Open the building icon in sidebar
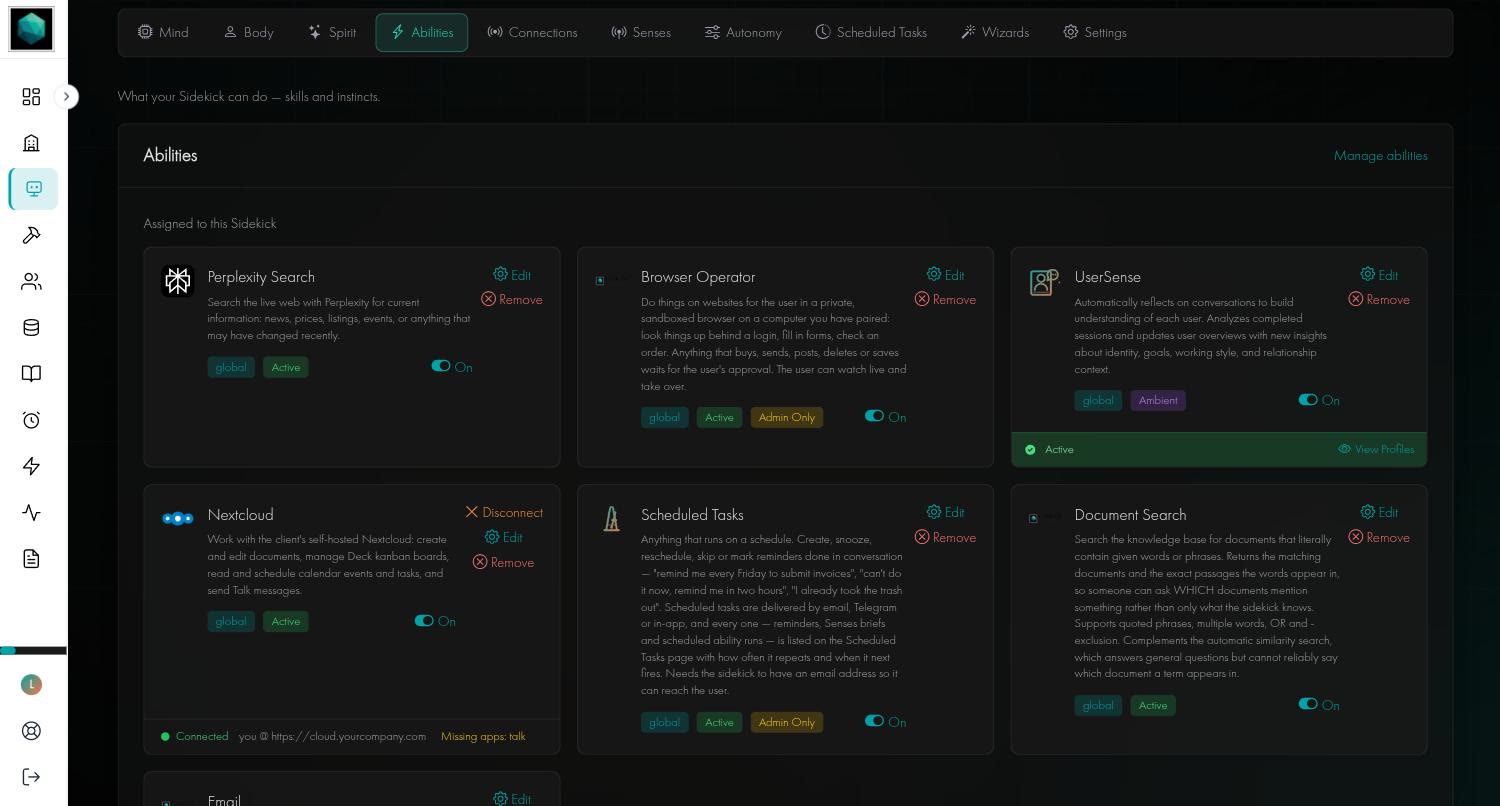 (x=31, y=143)
